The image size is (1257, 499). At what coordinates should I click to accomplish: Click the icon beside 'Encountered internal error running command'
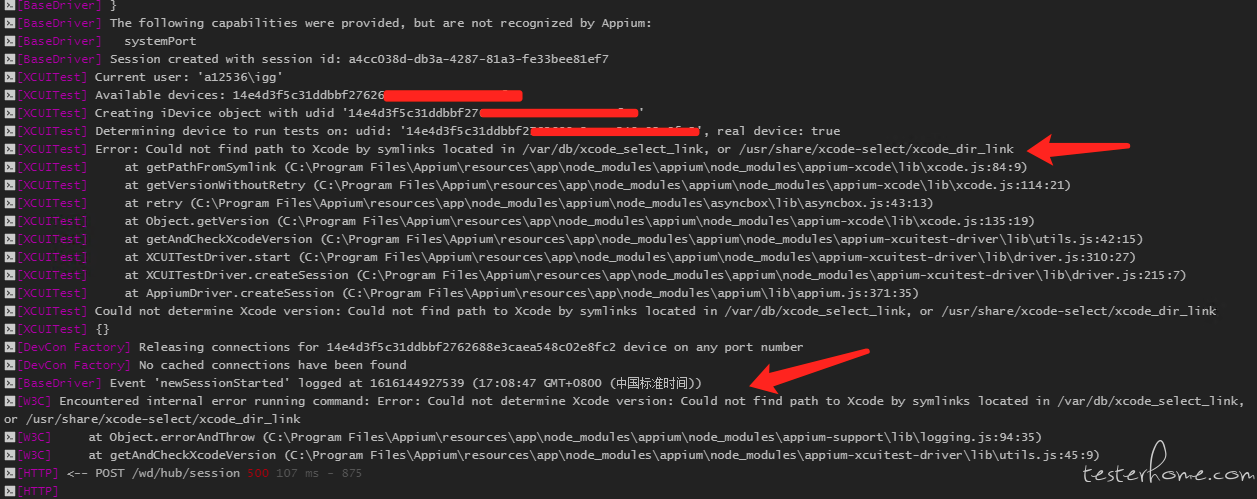pyautogui.click(x=8, y=401)
